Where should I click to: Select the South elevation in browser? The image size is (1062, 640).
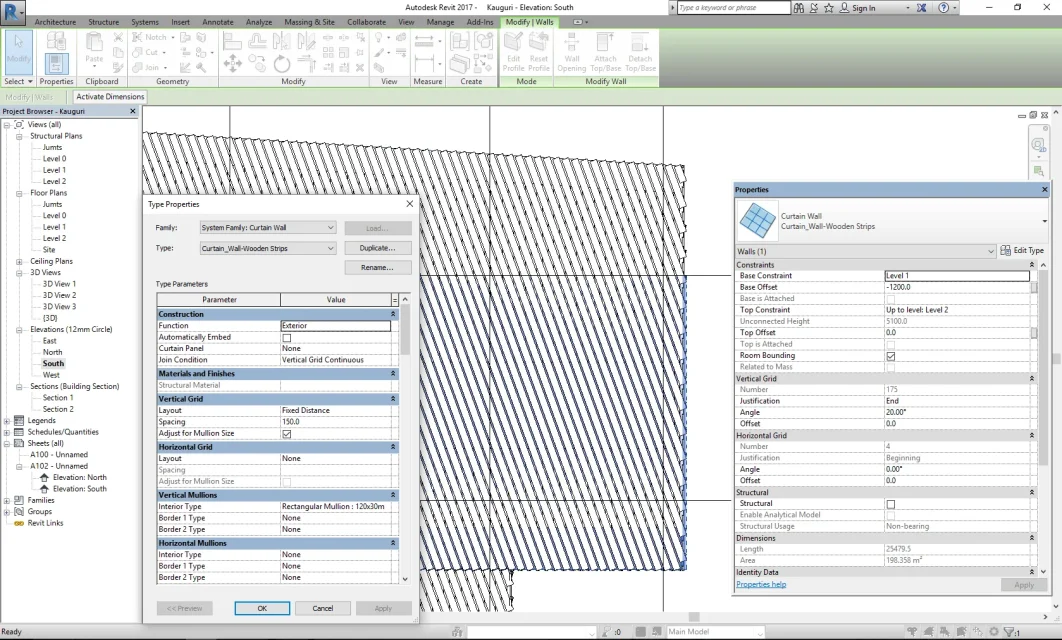(54, 364)
